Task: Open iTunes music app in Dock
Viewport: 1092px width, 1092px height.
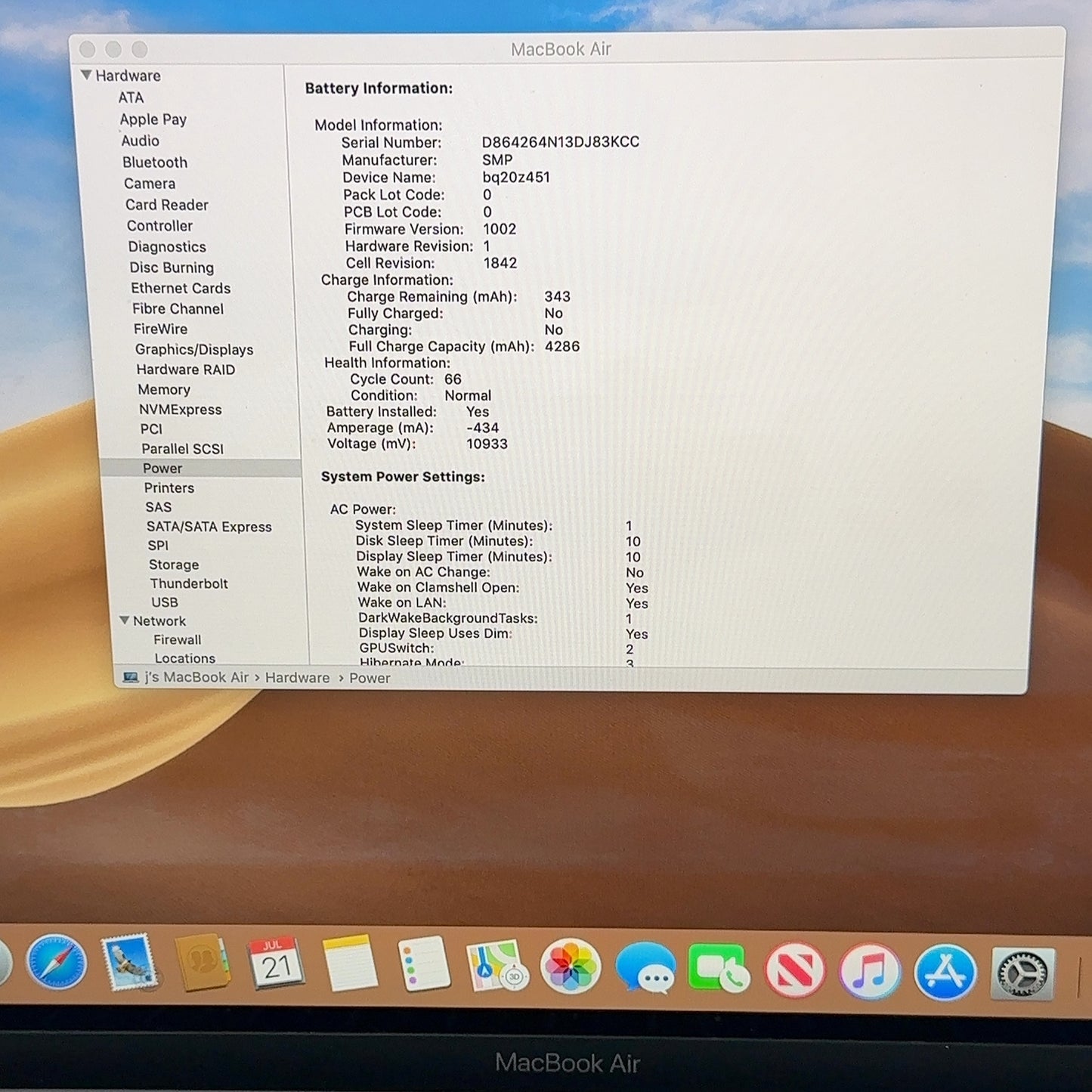Action: [869, 972]
